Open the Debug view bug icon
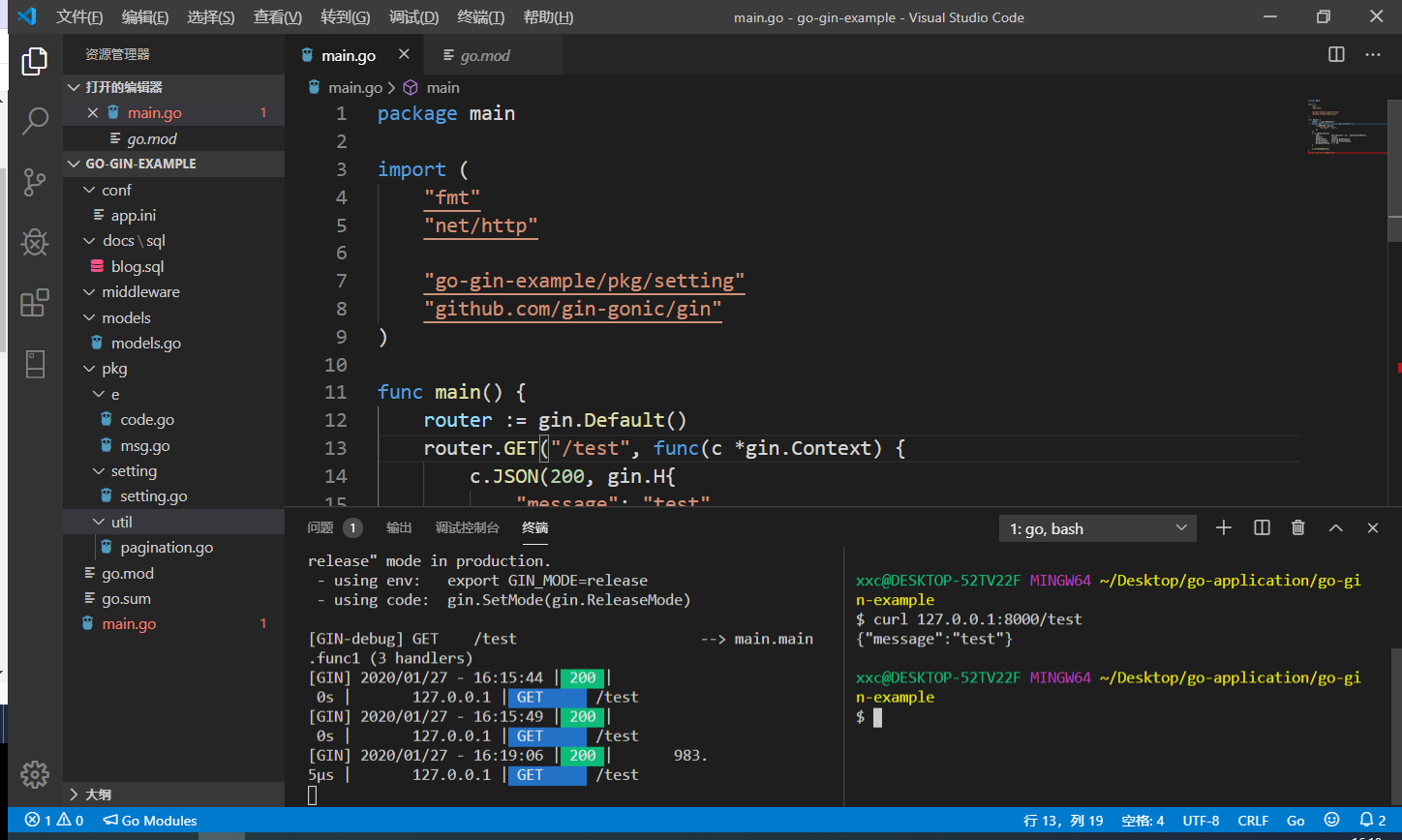 (35, 242)
